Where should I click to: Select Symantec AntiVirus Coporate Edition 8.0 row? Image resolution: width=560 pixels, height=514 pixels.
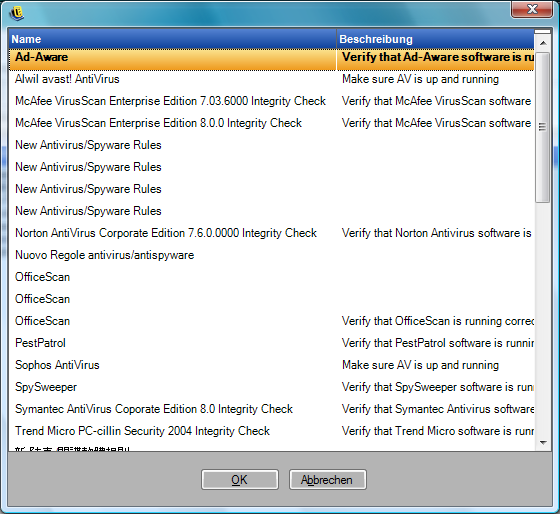271,409
